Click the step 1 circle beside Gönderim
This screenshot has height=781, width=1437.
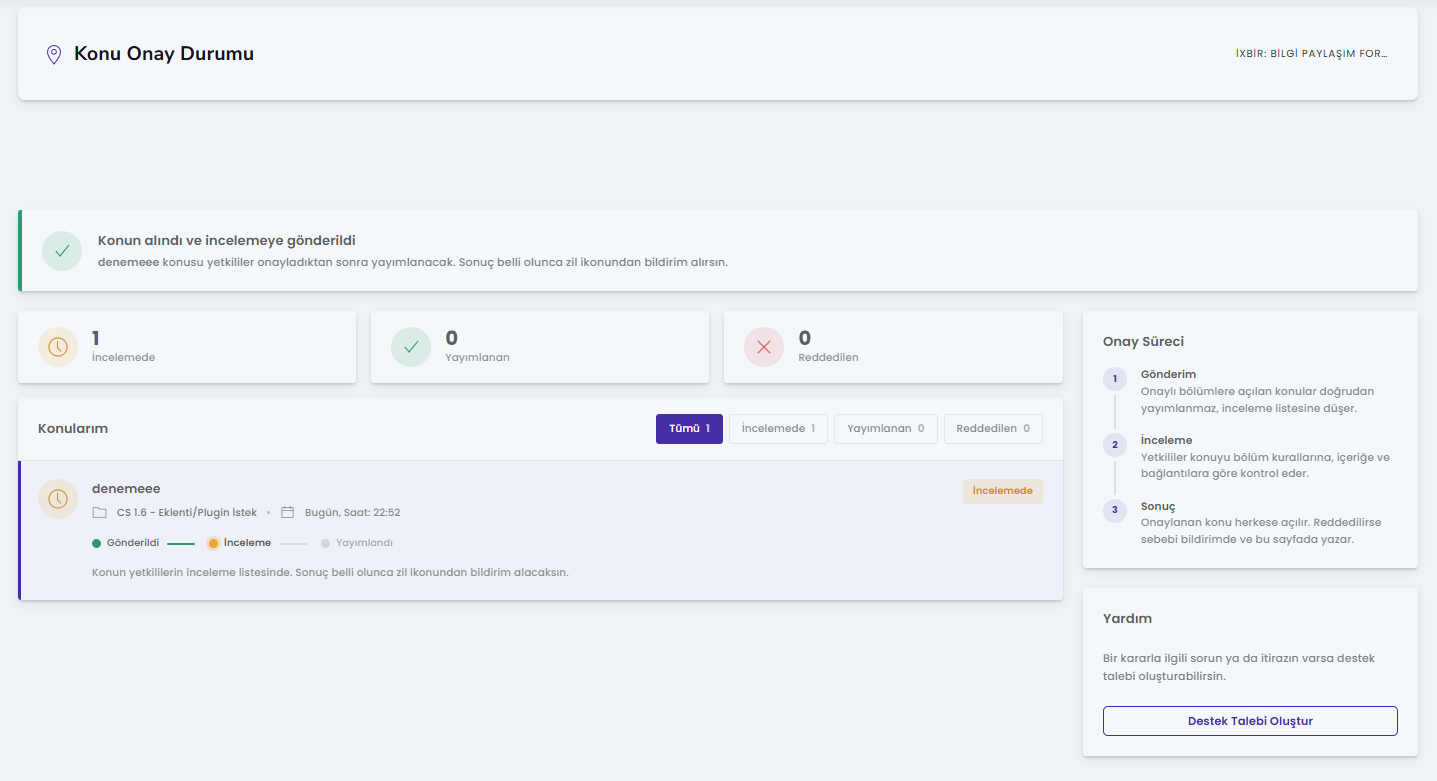pos(1115,379)
